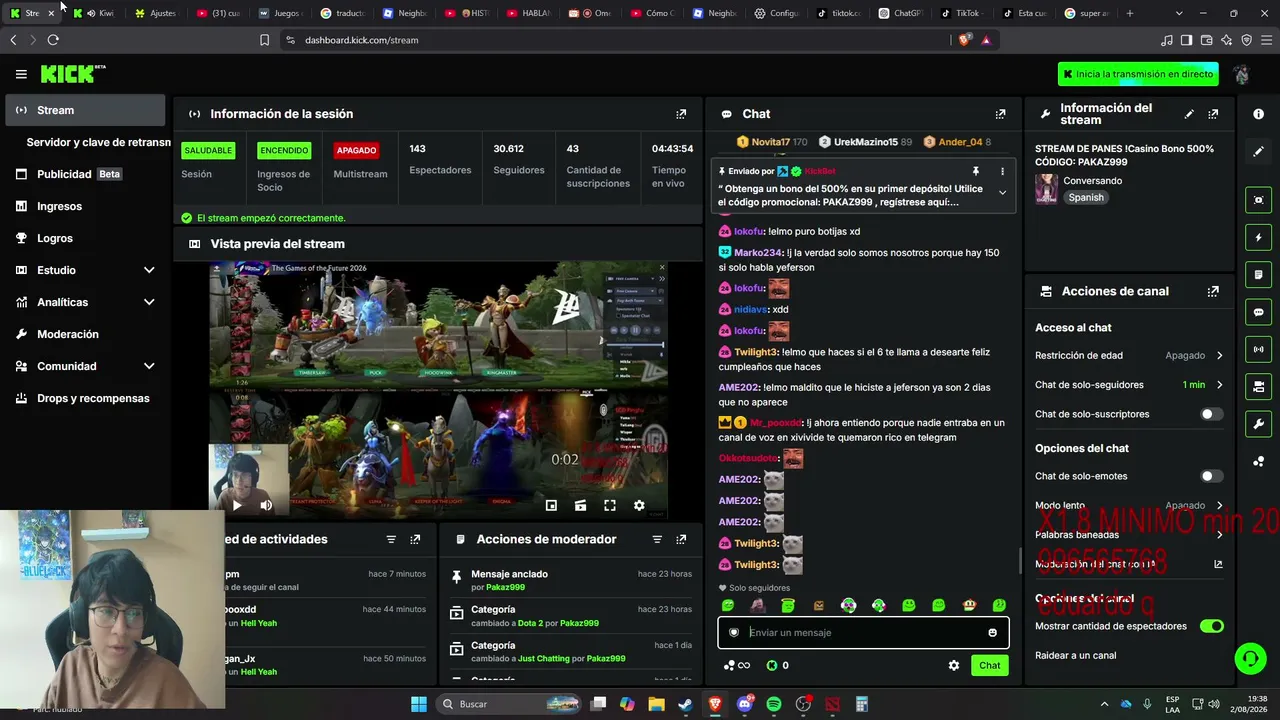Expand the Estudio sidebar section
Viewport: 1280px width, 720px height.
(149, 270)
